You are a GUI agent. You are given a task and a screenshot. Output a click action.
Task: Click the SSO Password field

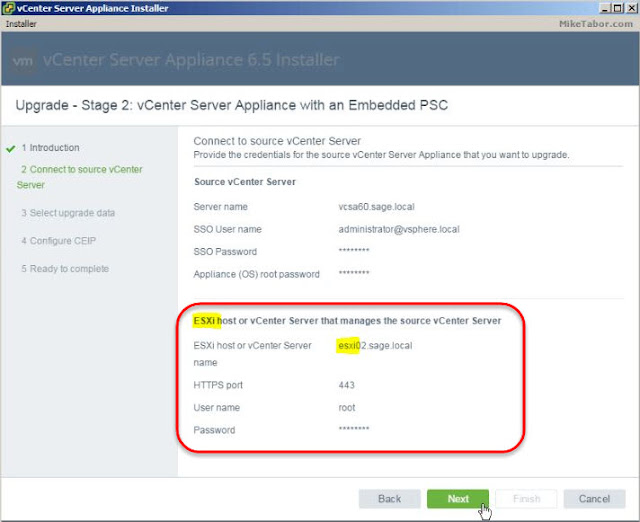[x=354, y=251]
